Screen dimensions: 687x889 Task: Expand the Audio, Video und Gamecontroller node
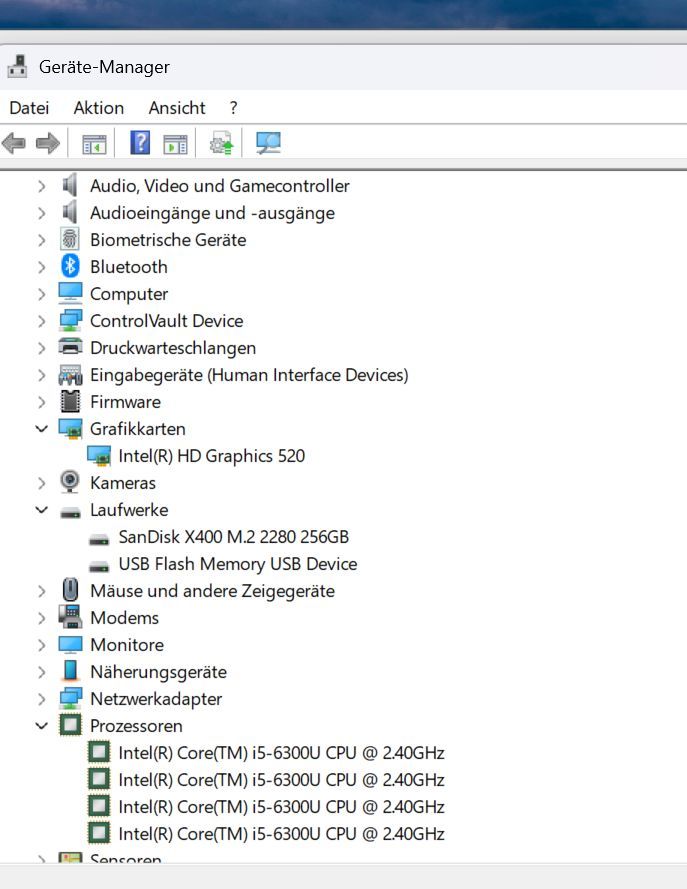coord(41,186)
